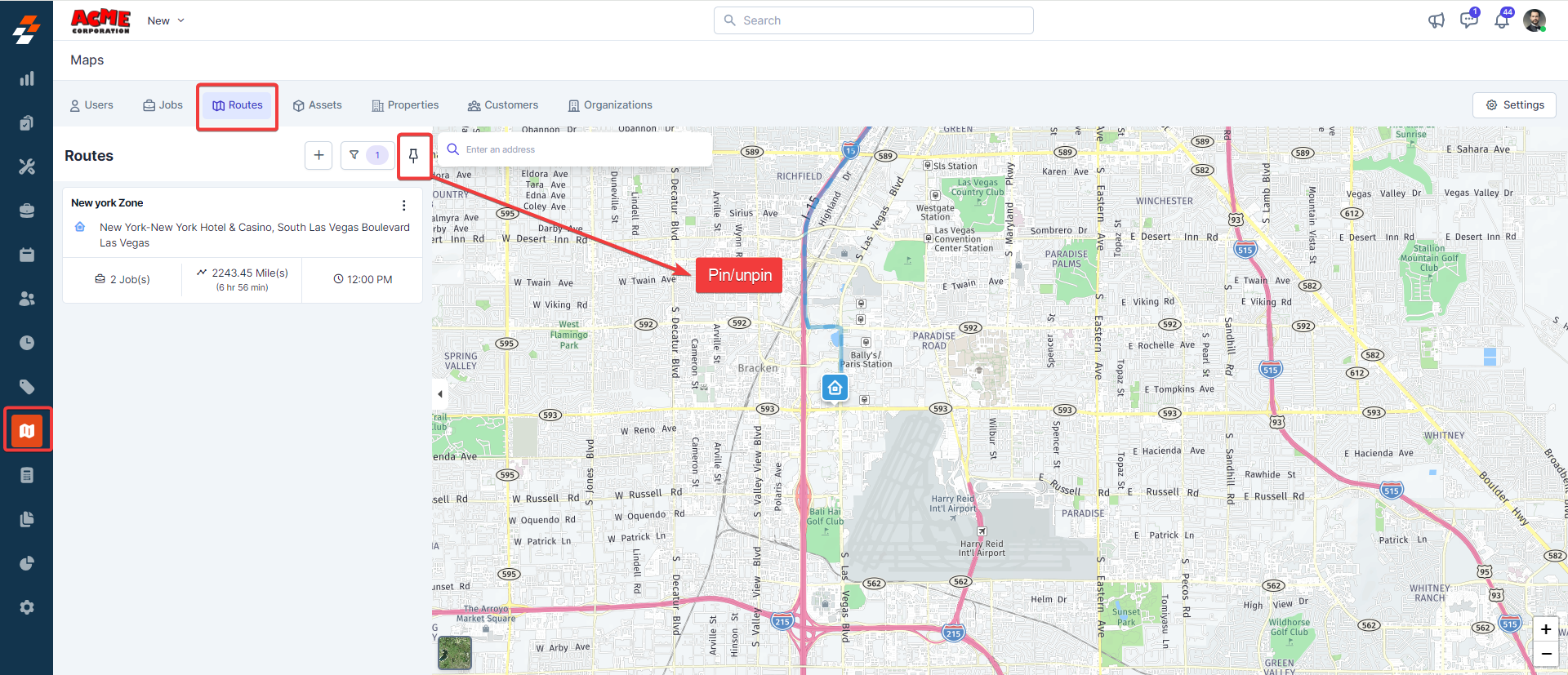Click the pin/unpin routes panel icon
Image resolution: width=1568 pixels, height=675 pixels.
click(x=413, y=156)
